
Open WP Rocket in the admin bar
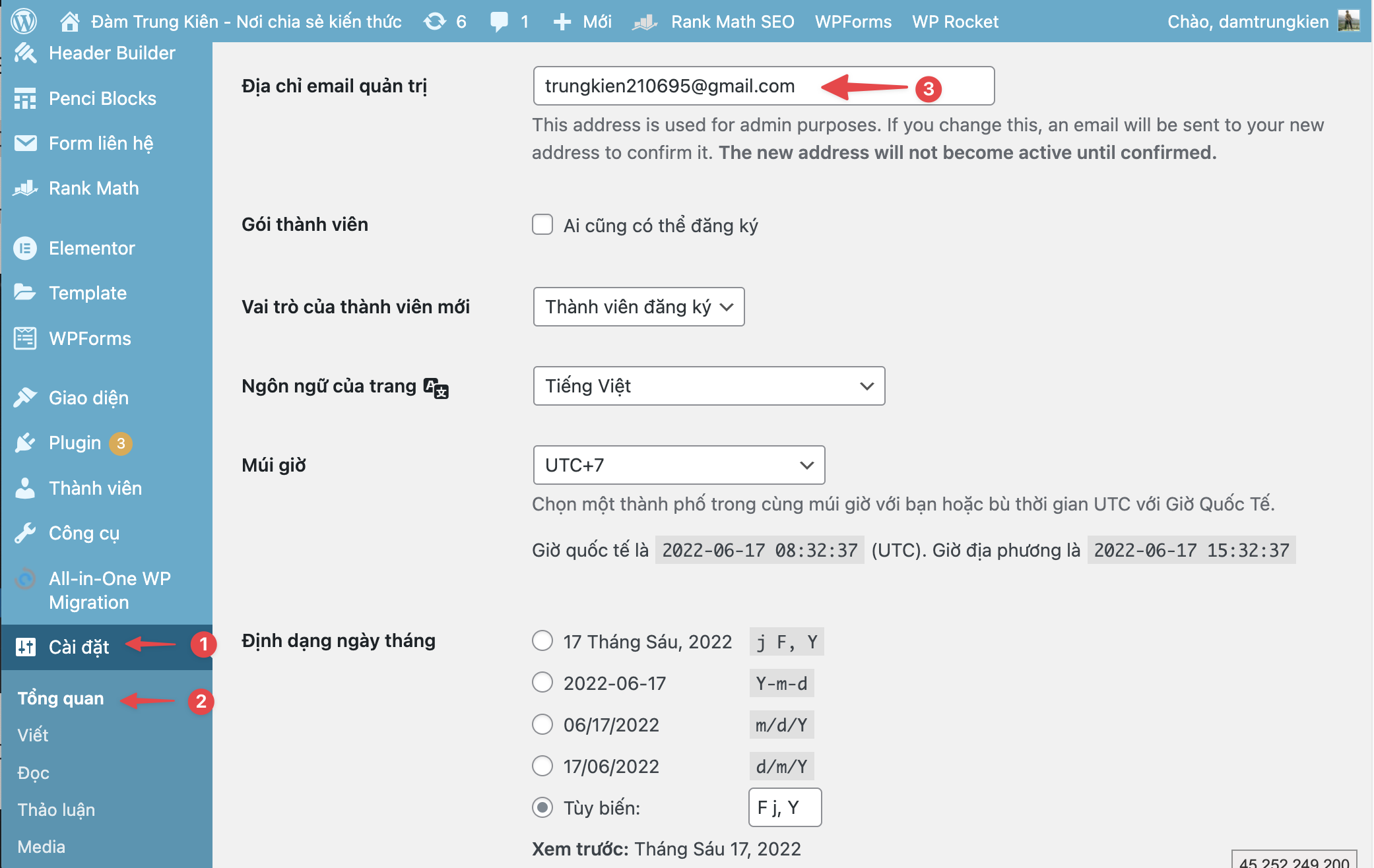[955, 22]
